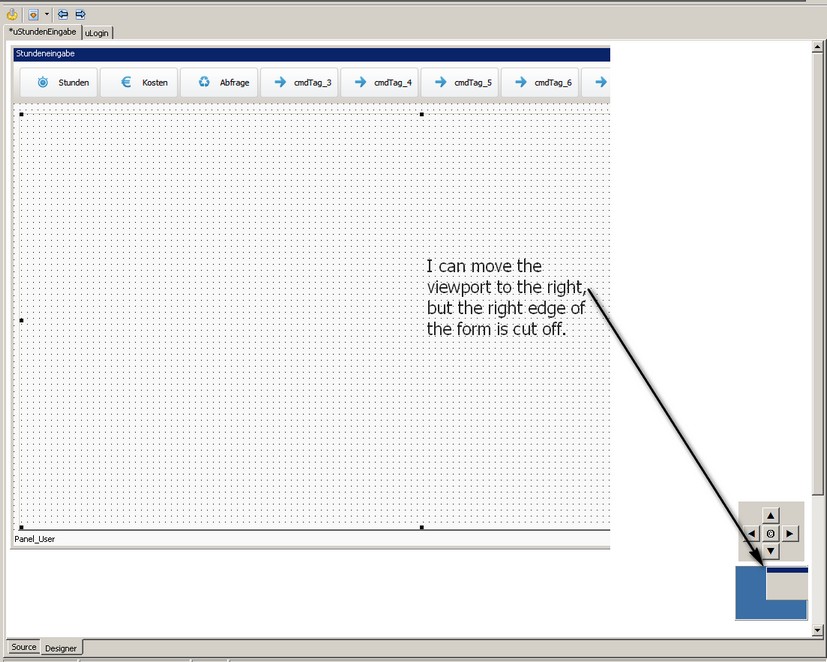Click the bottom-middle selection handle of the panel
The width and height of the screenshot is (827, 662).
click(421, 527)
